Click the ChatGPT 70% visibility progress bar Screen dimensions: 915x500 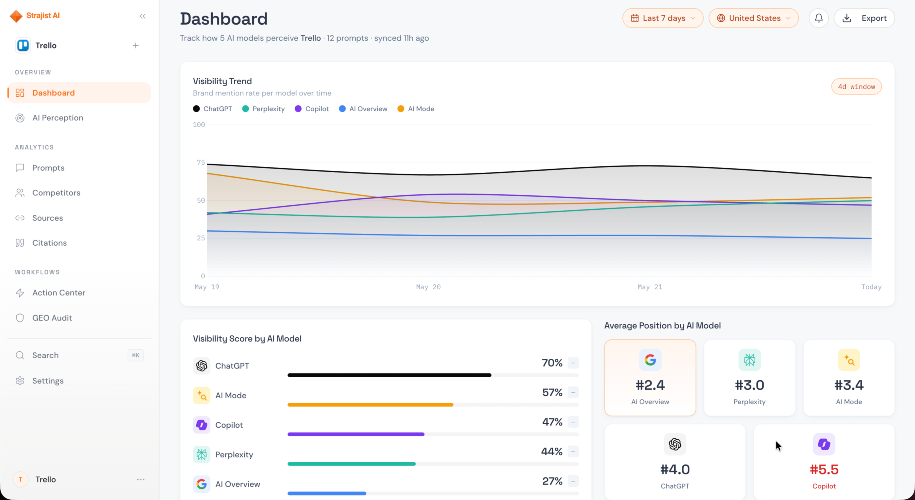point(433,375)
